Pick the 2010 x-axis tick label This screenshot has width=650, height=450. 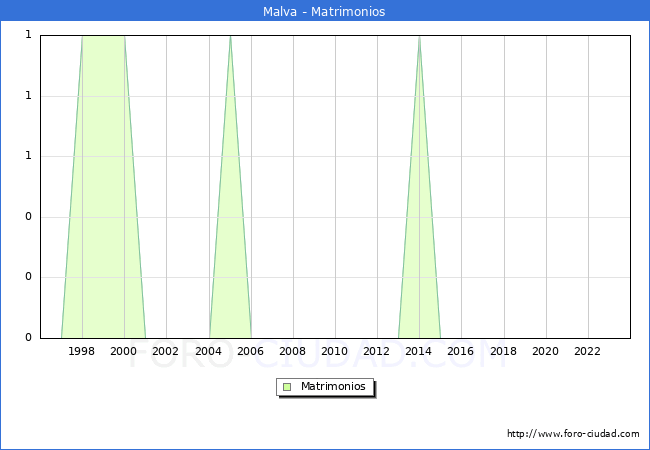(x=335, y=351)
